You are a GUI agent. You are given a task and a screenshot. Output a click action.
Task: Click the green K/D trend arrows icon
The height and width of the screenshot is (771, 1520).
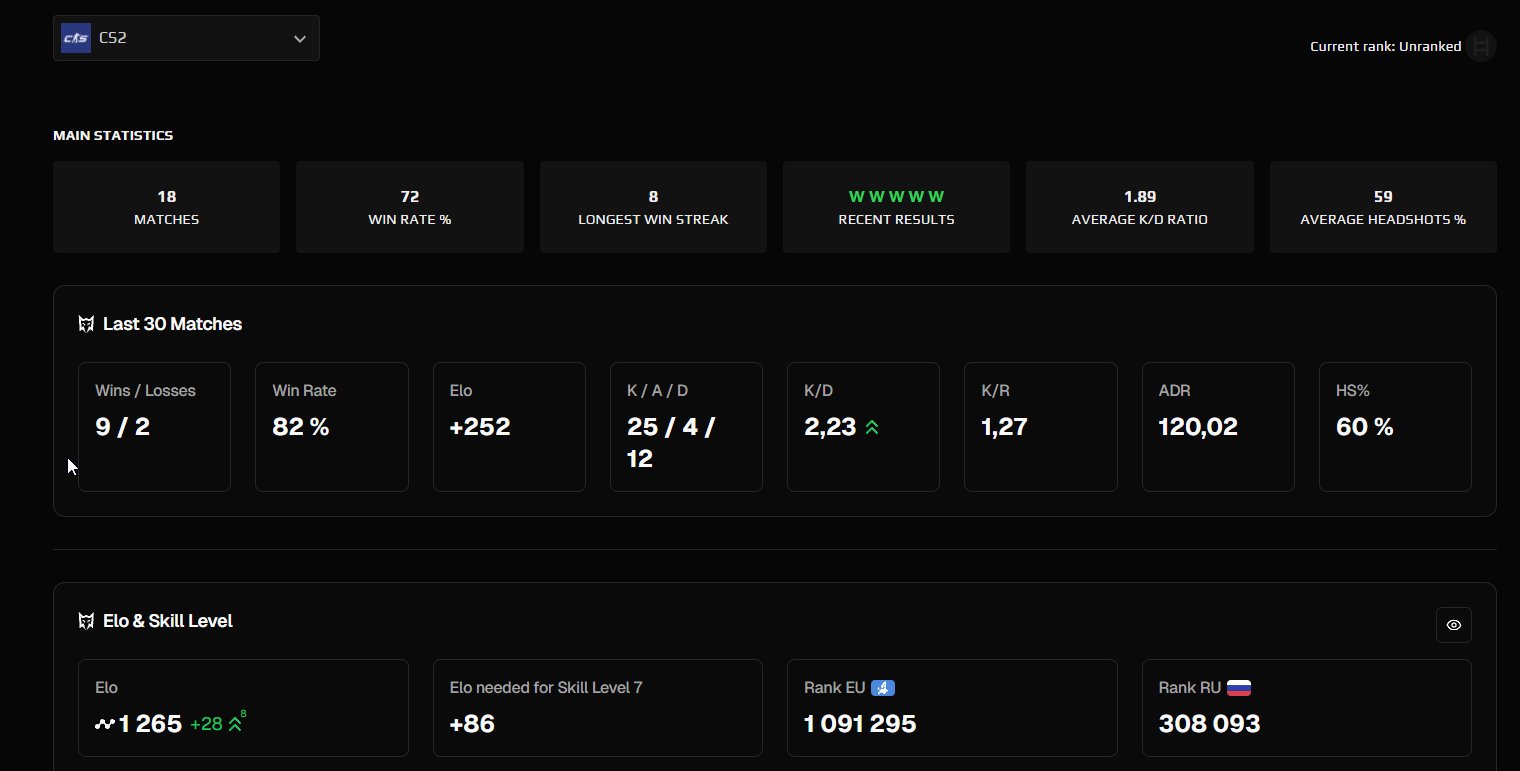point(871,427)
